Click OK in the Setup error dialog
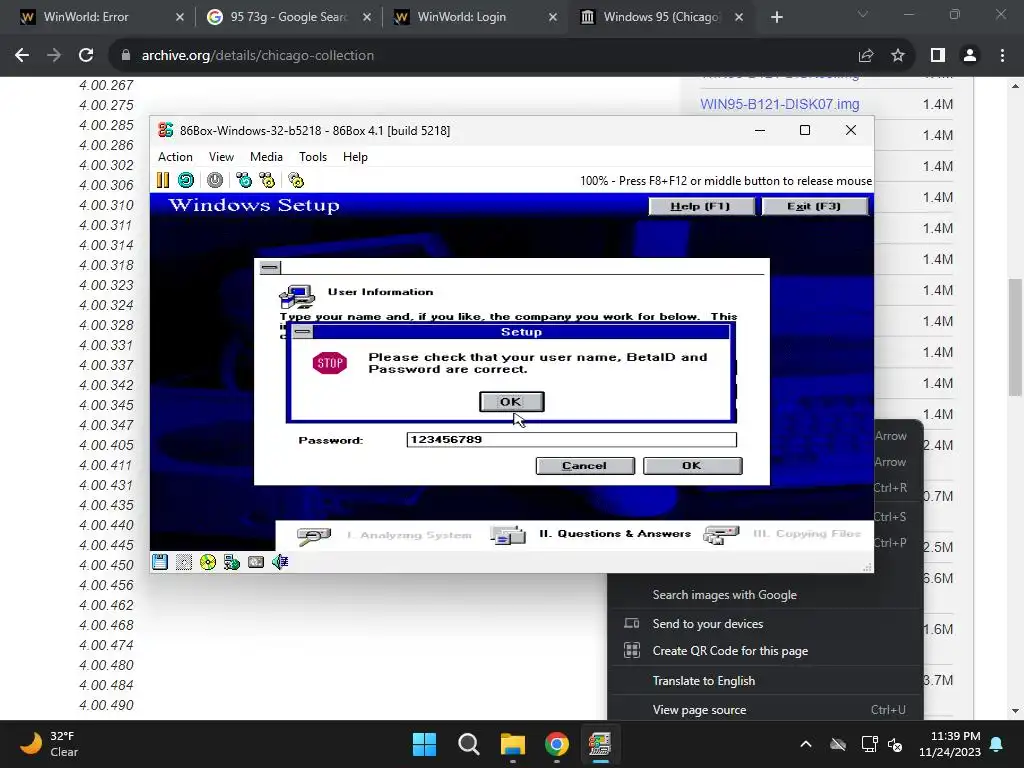Viewport: 1024px width, 768px height. click(x=511, y=402)
